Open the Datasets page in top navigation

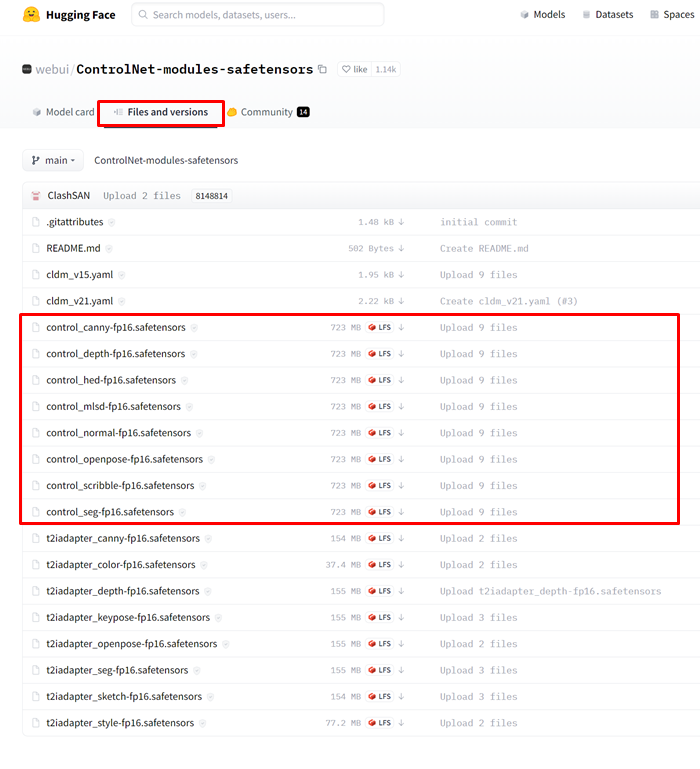click(608, 15)
